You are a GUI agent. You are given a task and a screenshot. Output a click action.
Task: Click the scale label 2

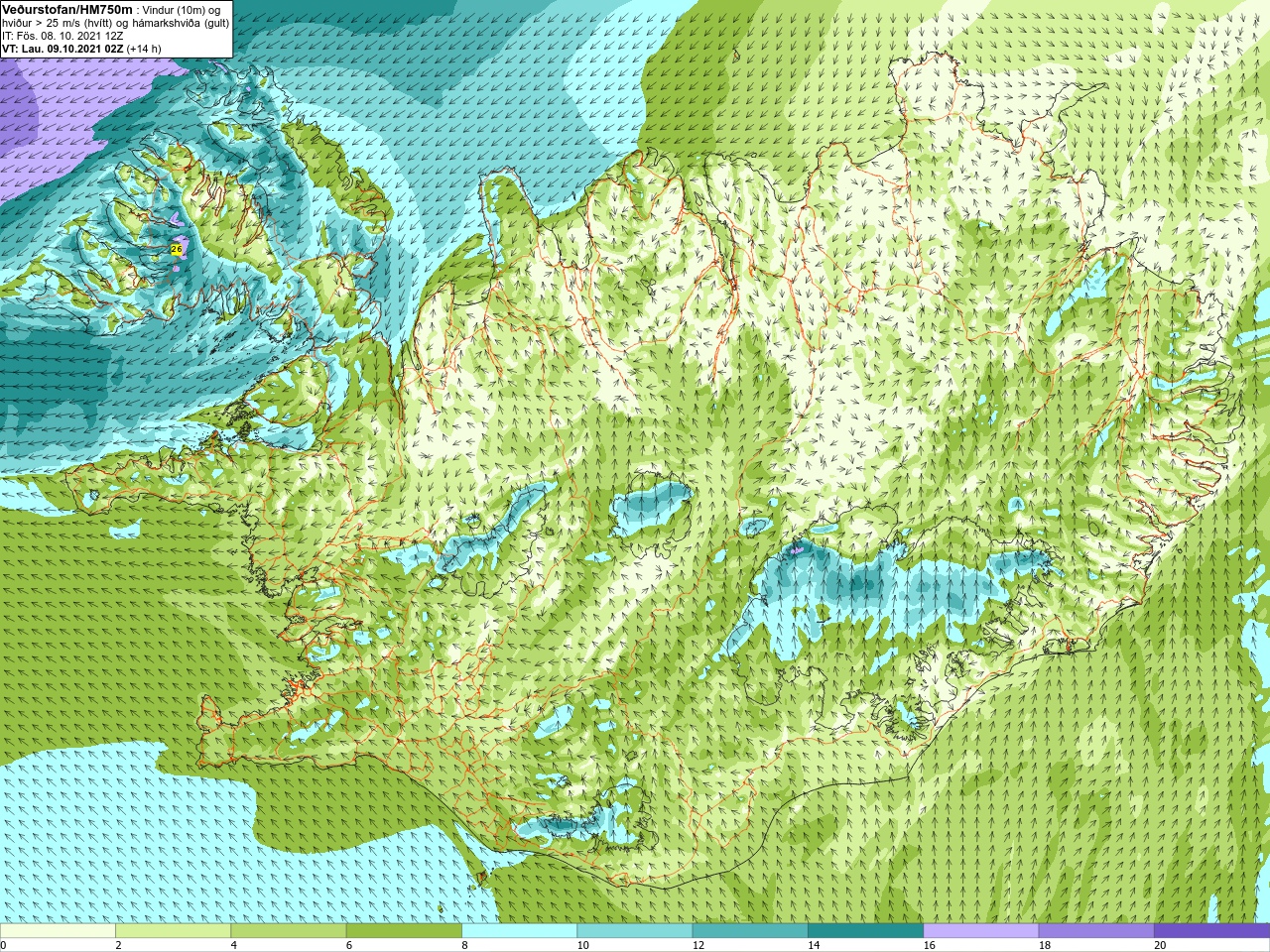(118, 945)
